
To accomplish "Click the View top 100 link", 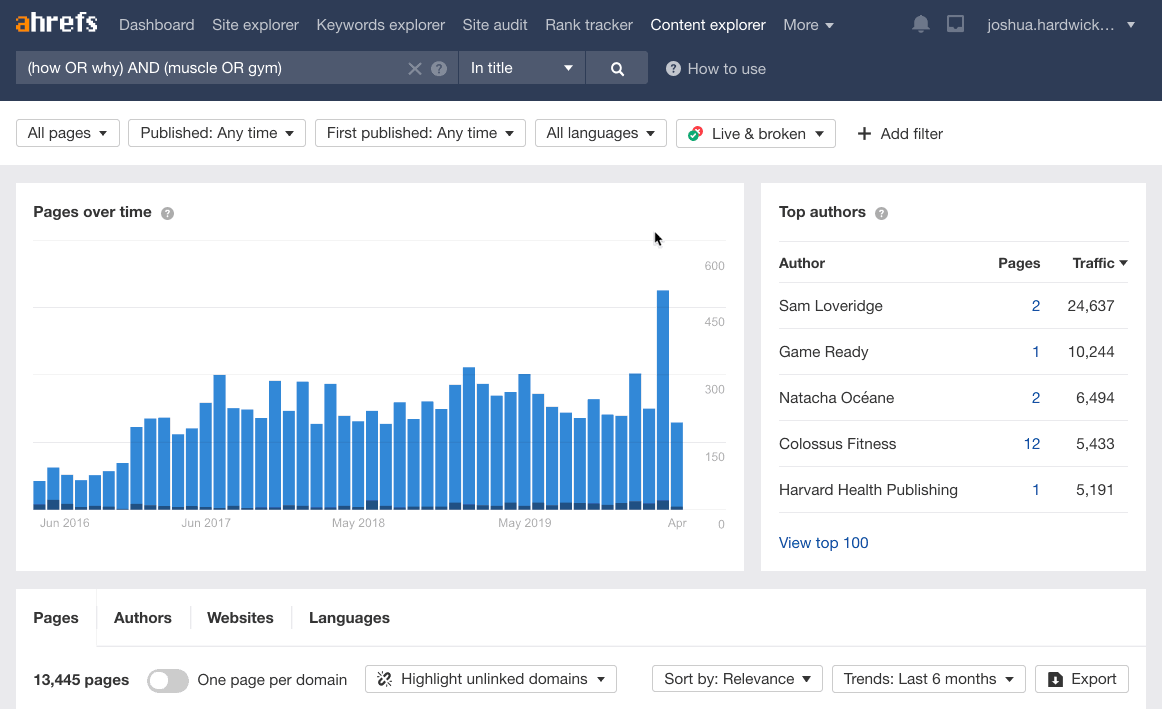I will click(x=823, y=542).
